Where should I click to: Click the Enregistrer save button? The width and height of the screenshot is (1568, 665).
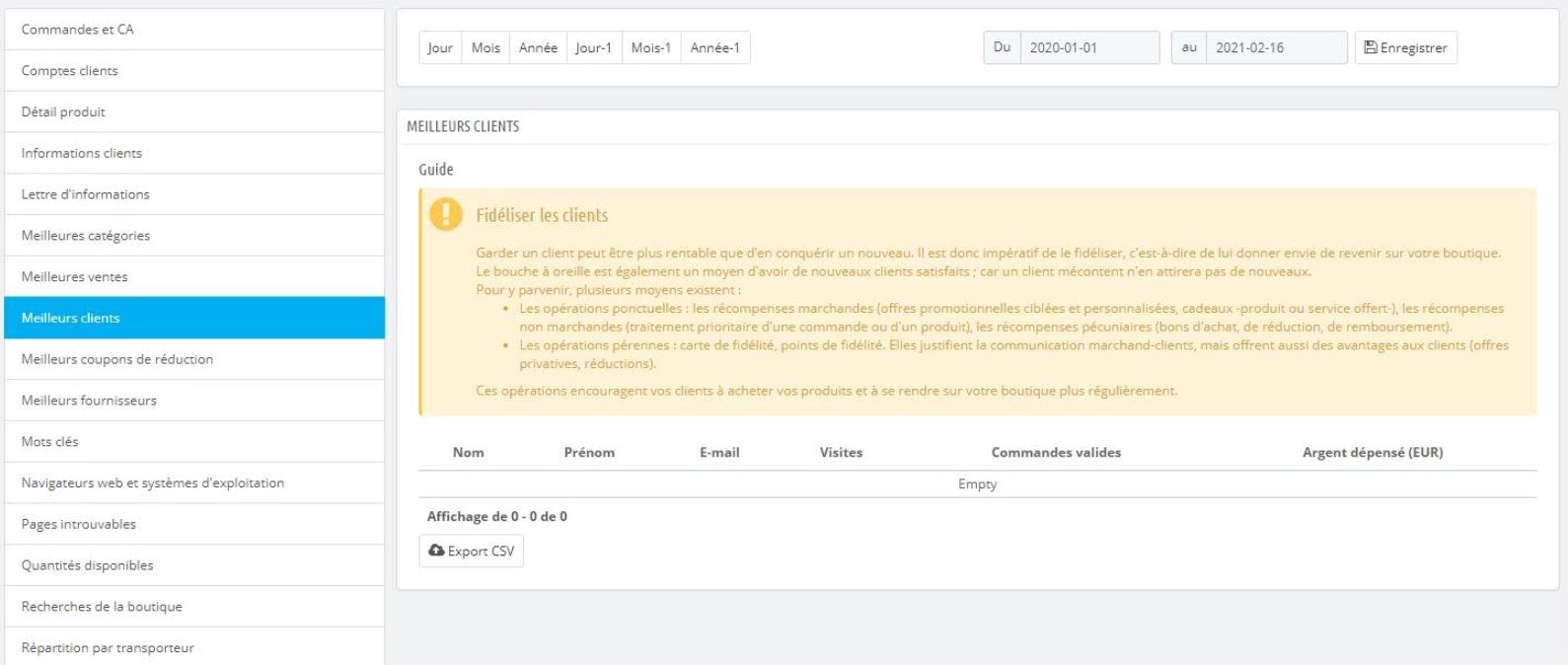pyautogui.click(x=1405, y=47)
